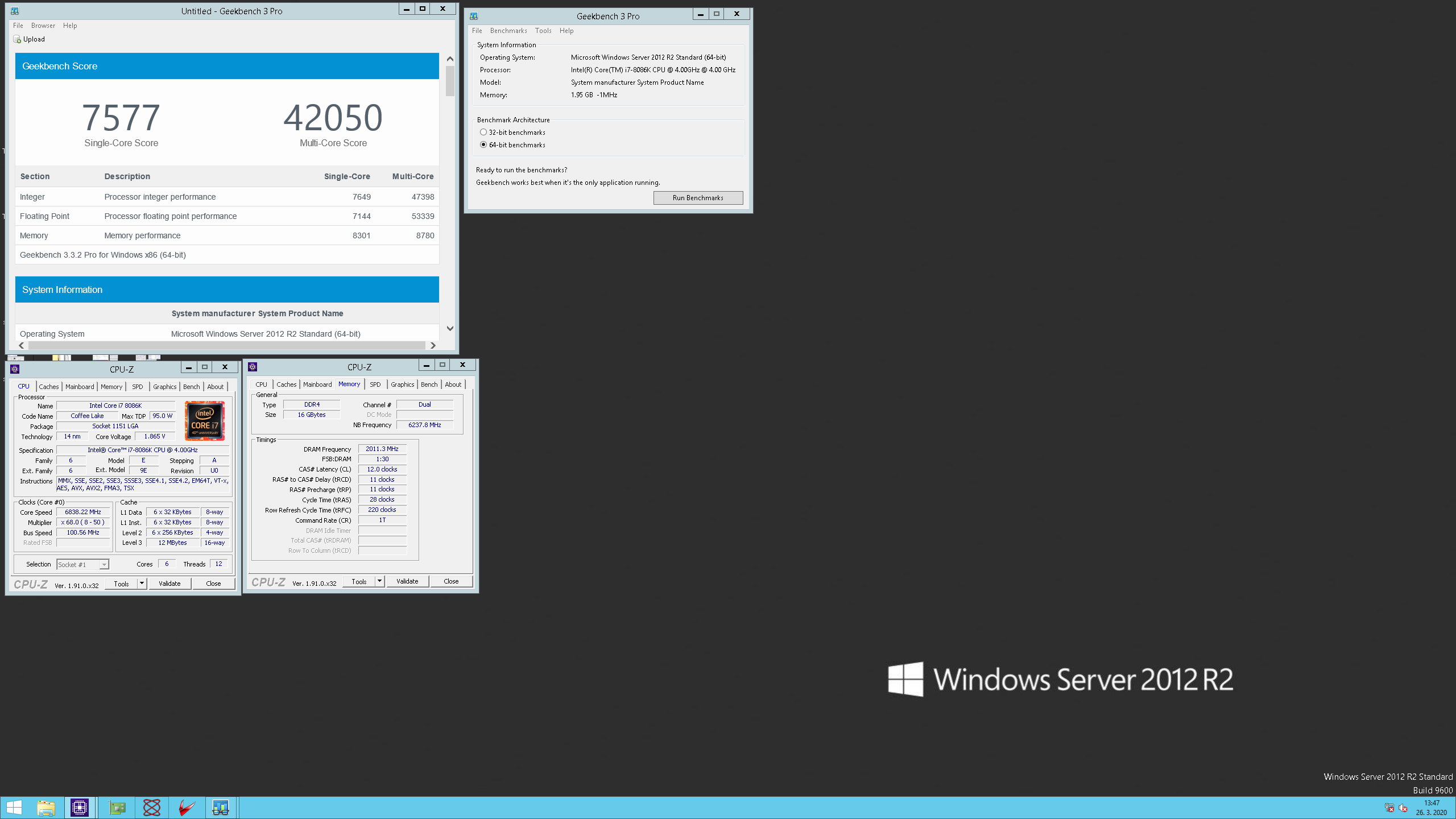The height and width of the screenshot is (819, 1456).
Task: Click the DRAM Frequency value 2011.3 MHz
Action: click(382, 449)
